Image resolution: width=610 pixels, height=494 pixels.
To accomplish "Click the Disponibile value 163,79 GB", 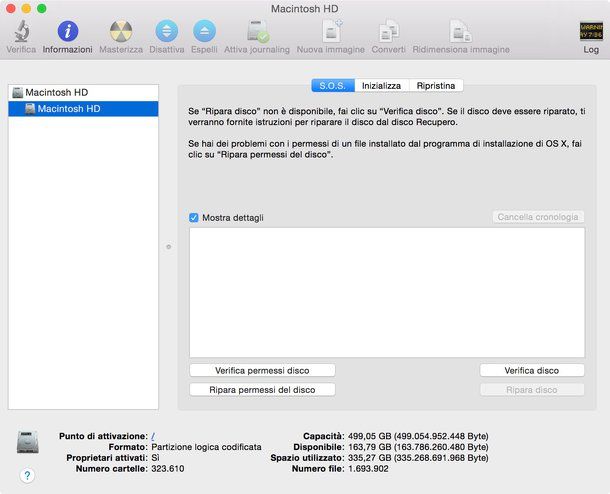I will click(418, 447).
